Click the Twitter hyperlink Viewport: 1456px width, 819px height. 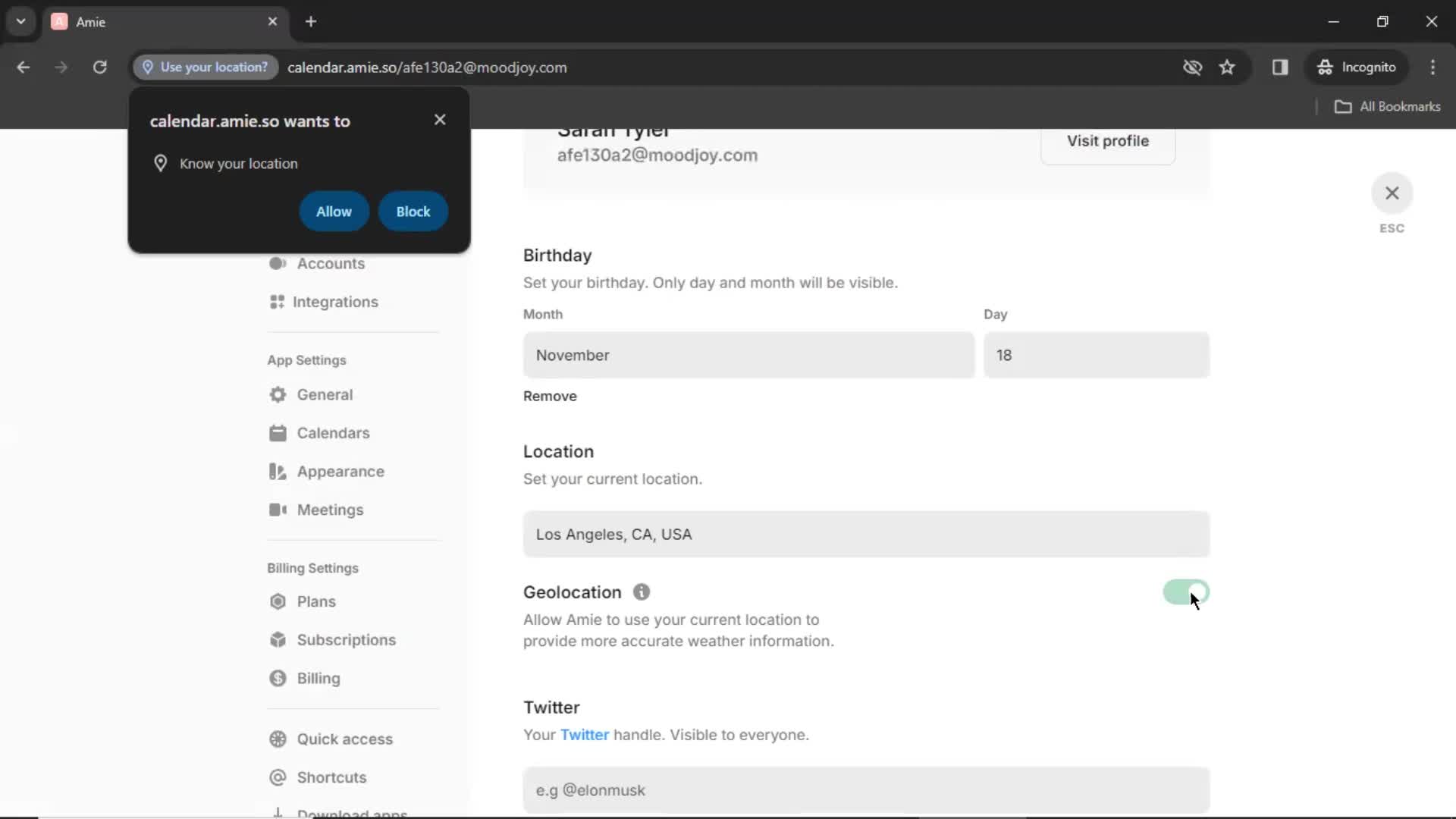[x=584, y=734]
